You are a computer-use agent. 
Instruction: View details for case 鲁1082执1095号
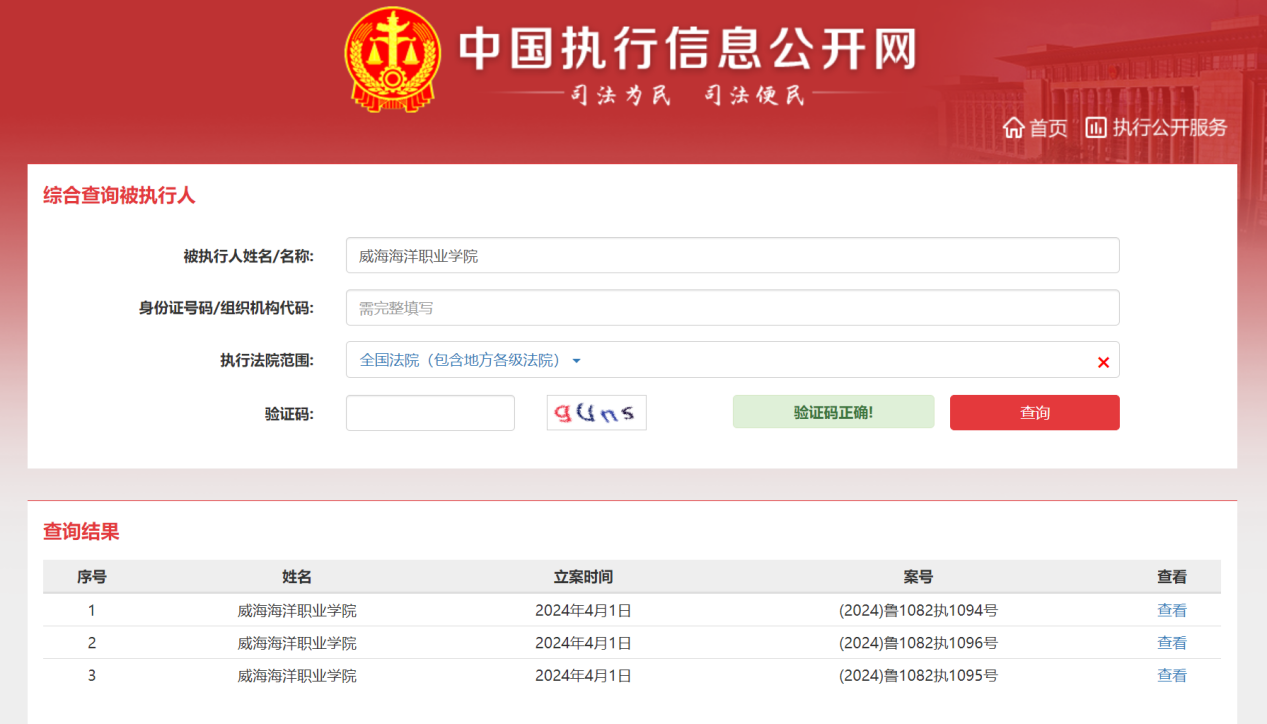click(1172, 676)
